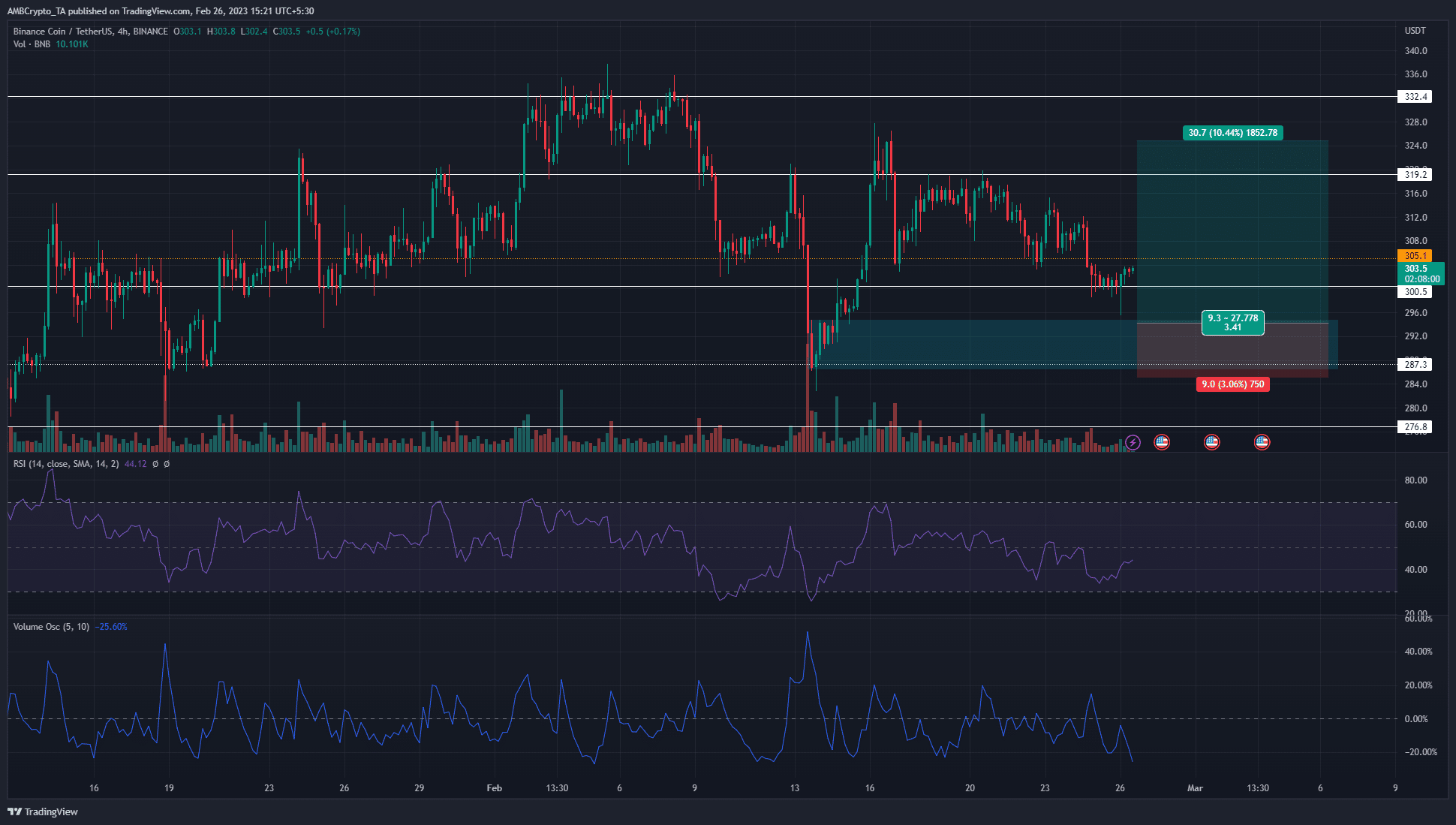This screenshot has height=825, width=1456.
Task: Open the rightmost US flag economic event icon
Action: [x=1262, y=442]
